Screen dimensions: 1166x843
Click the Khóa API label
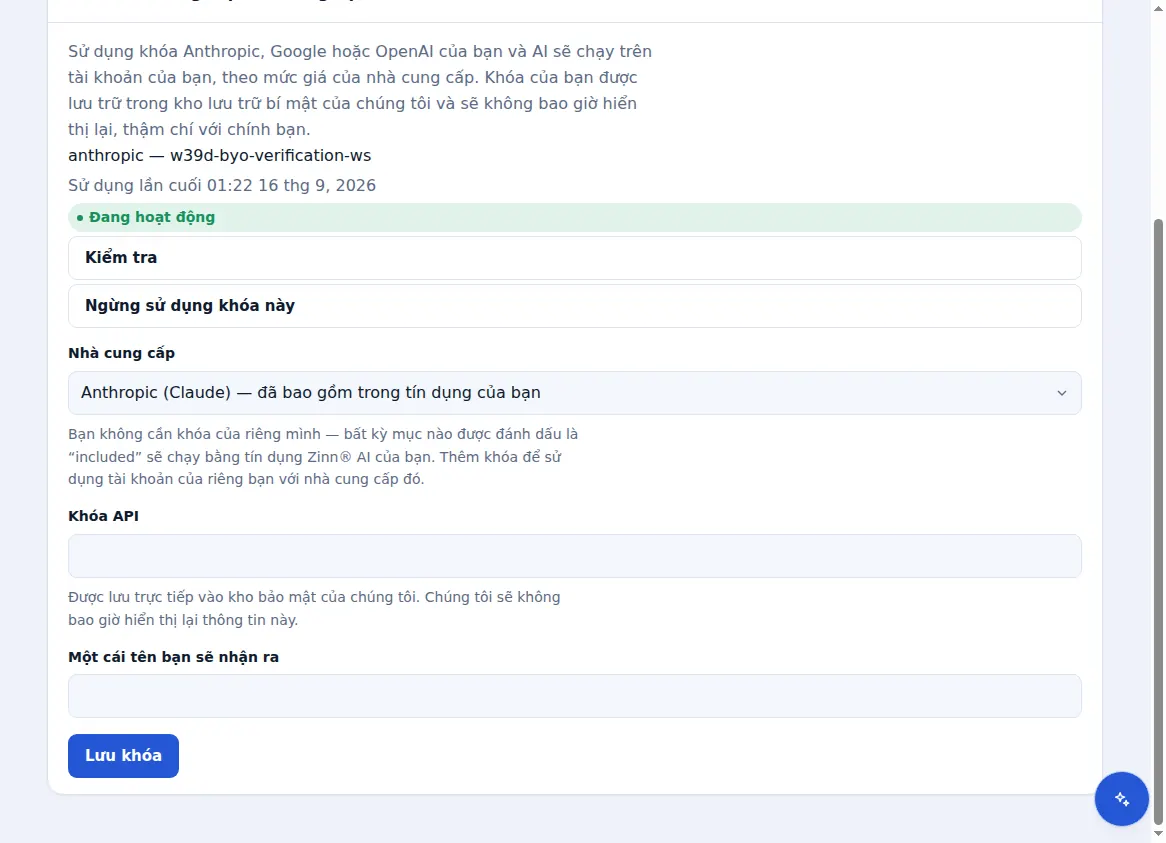(x=103, y=516)
